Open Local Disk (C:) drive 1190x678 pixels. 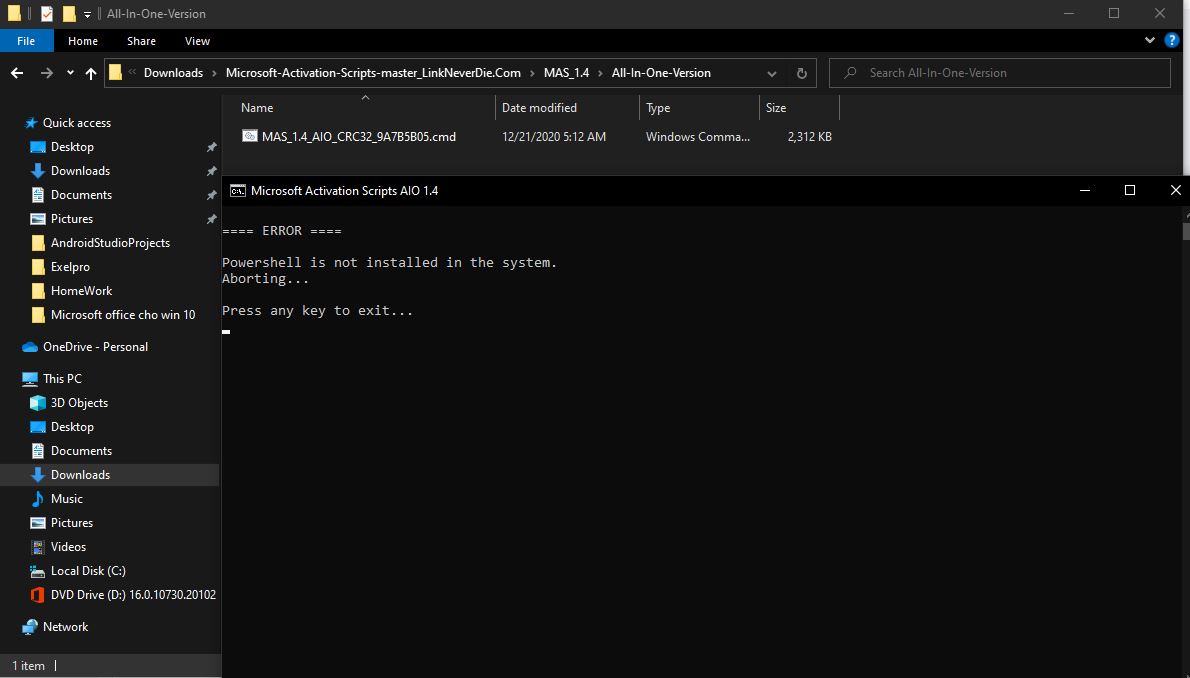88,571
